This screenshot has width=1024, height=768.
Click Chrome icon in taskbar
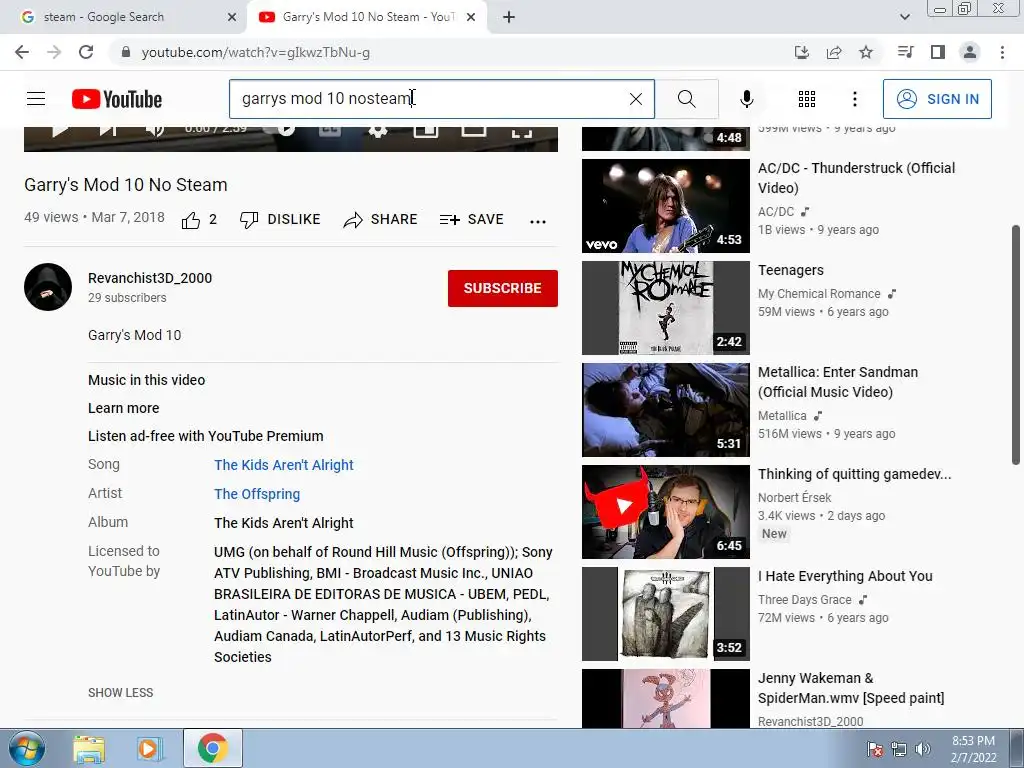pos(213,748)
